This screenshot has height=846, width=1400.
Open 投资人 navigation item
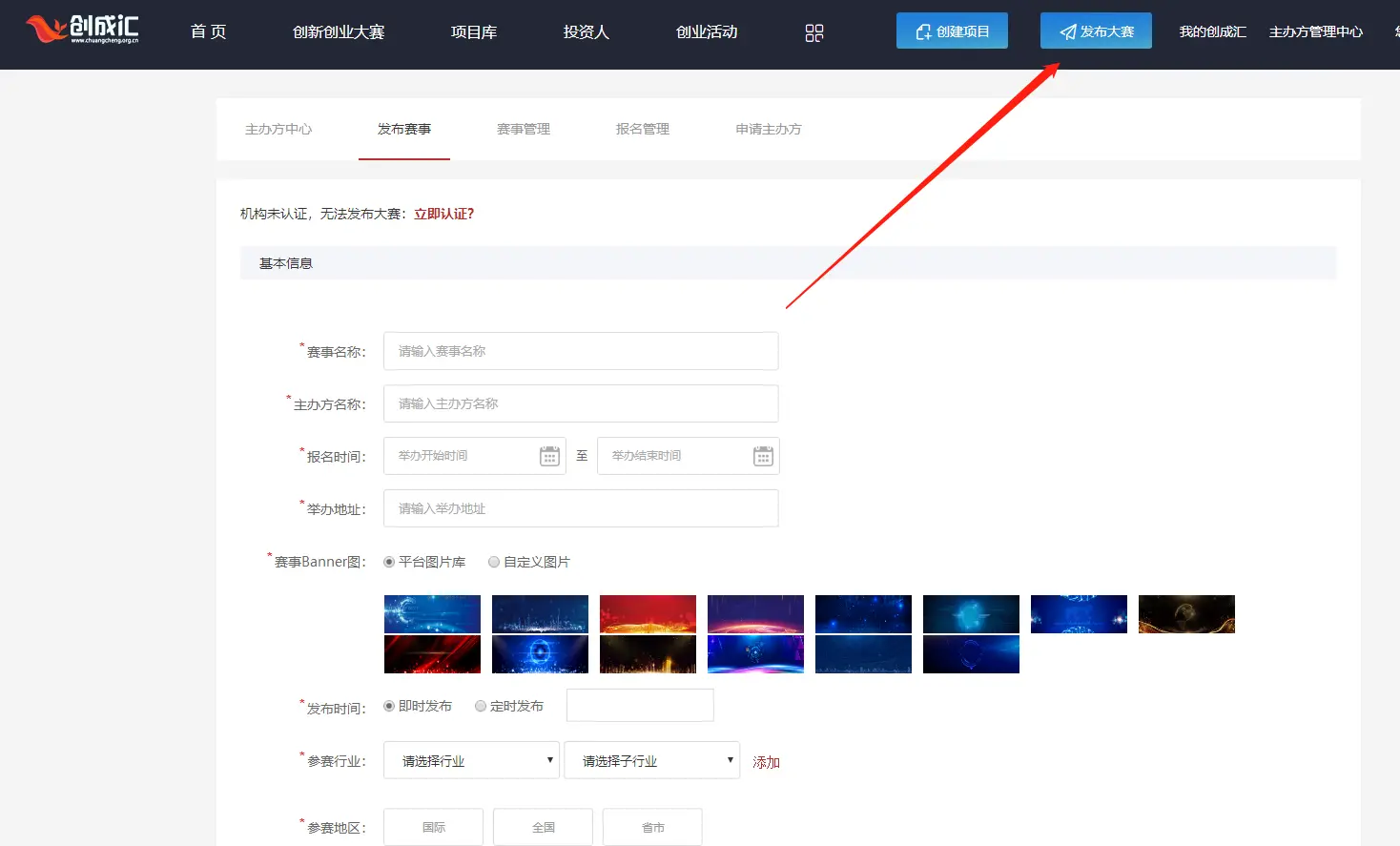pos(586,31)
